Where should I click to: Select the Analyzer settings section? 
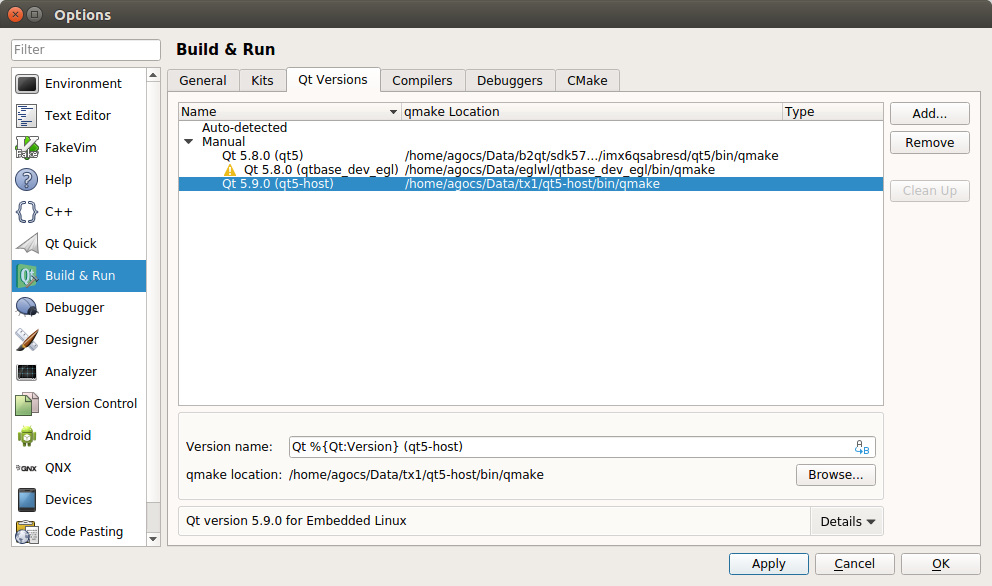point(71,371)
